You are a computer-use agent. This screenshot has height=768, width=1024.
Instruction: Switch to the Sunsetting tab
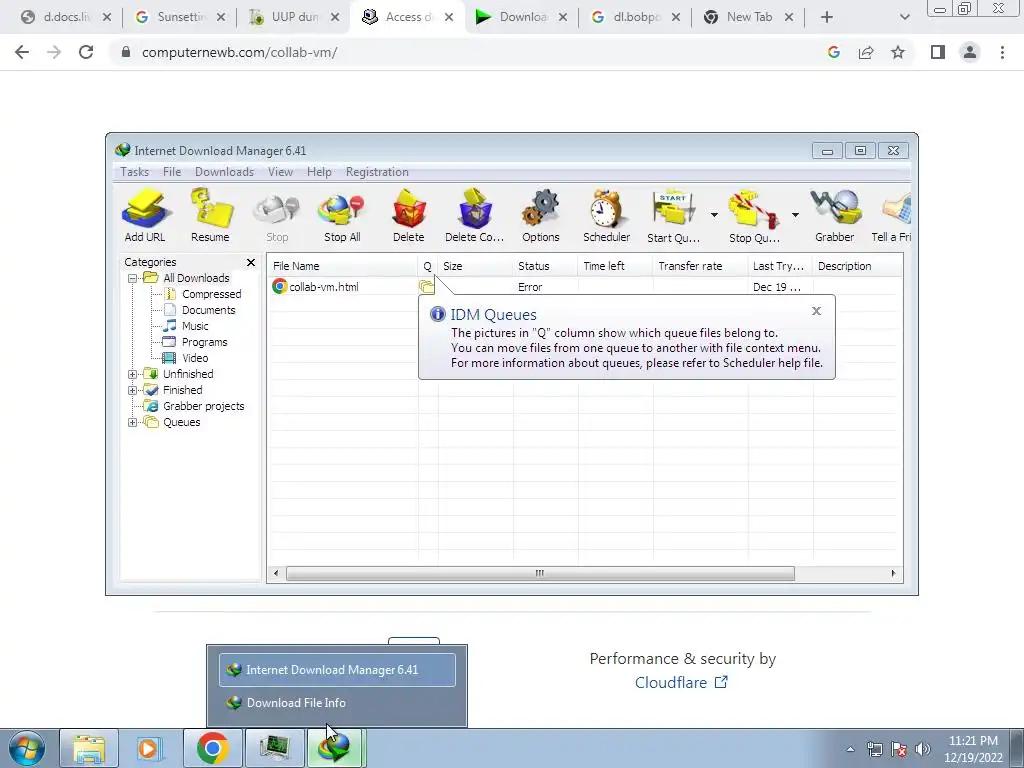[179, 17]
